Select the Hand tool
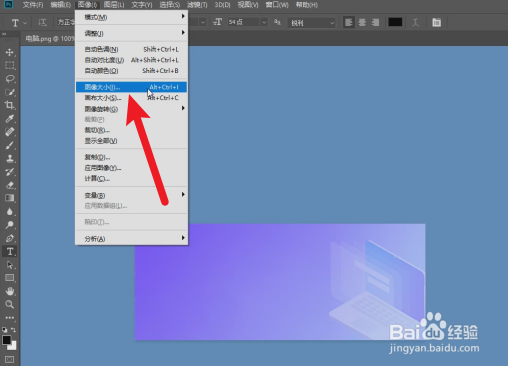 click(10, 291)
